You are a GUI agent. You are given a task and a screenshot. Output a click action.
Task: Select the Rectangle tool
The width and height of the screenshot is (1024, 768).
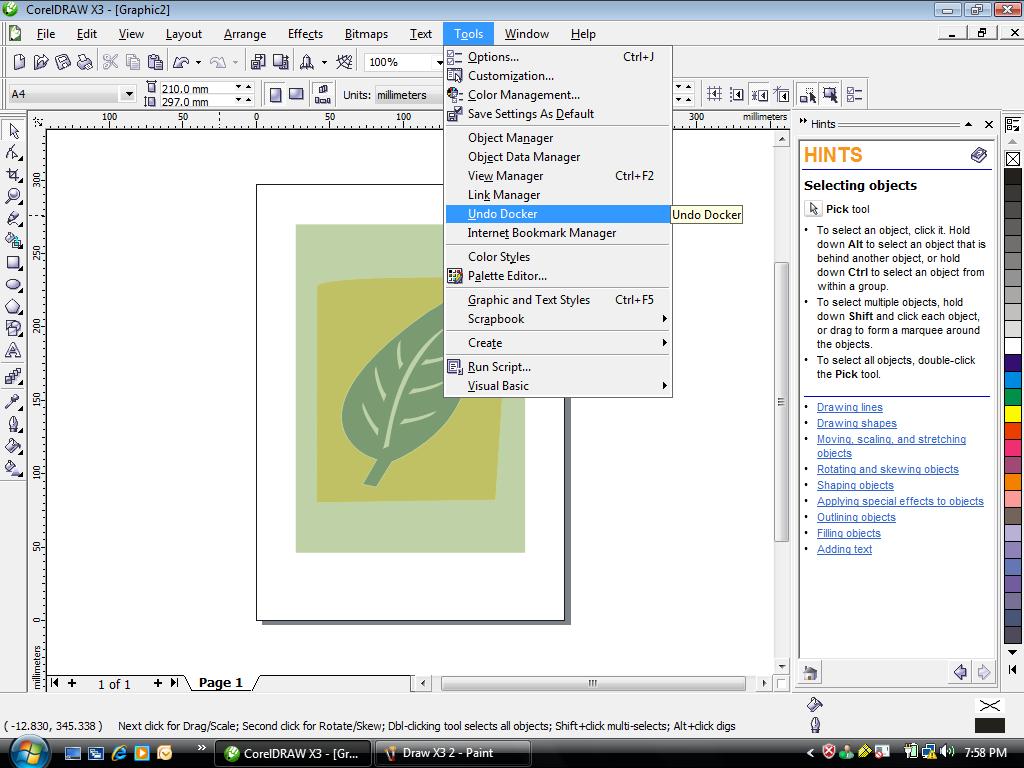[x=14, y=262]
